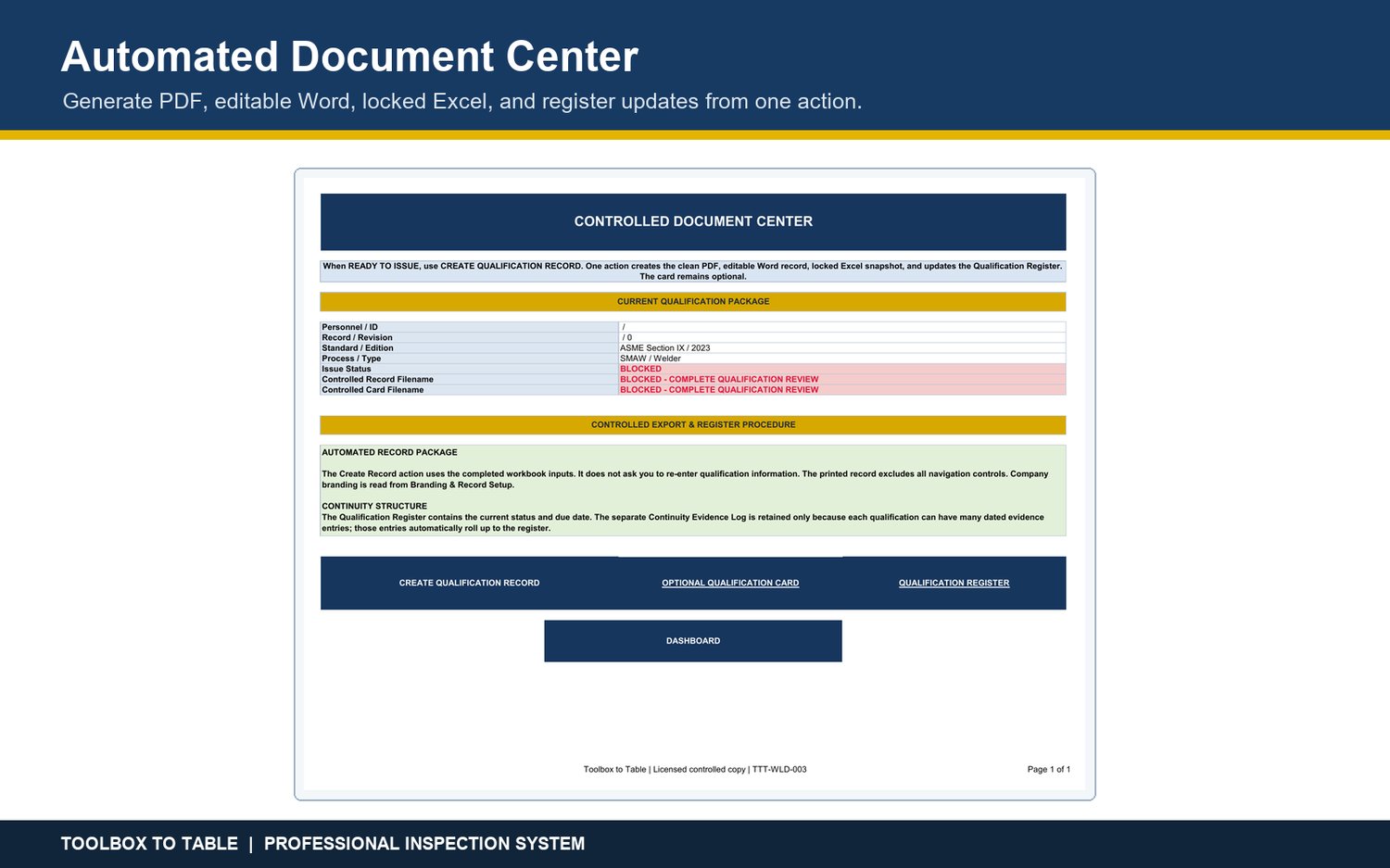
Task: Click the Controlled Record Filename label cell
Action: (469, 380)
